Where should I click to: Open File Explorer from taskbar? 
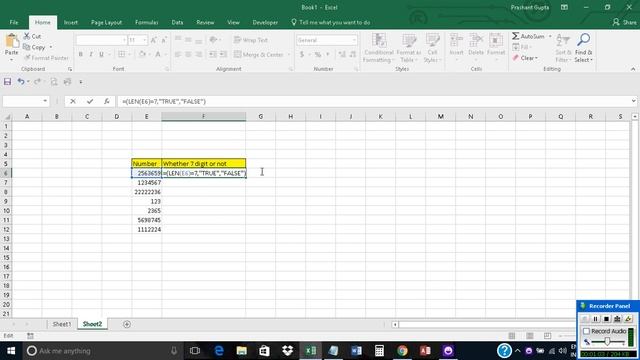point(242,351)
